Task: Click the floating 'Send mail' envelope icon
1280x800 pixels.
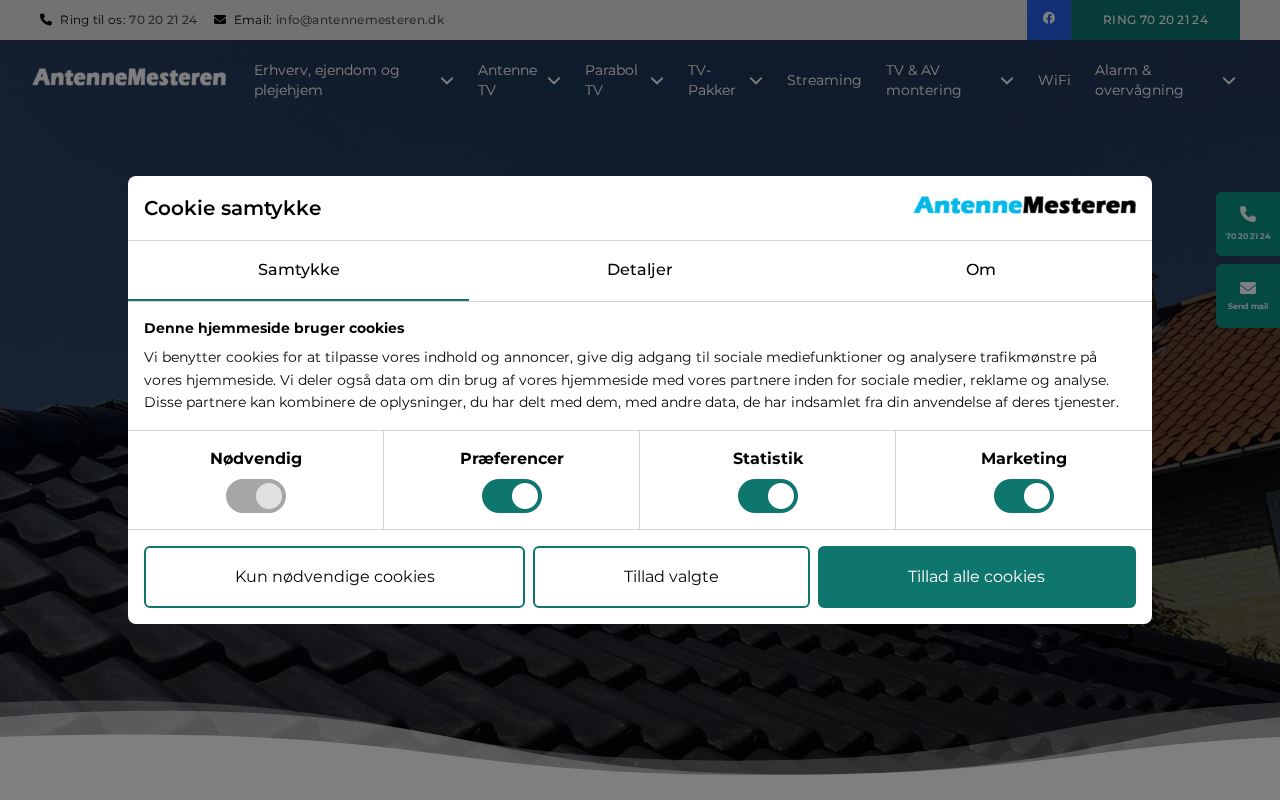Action: [x=1248, y=288]
